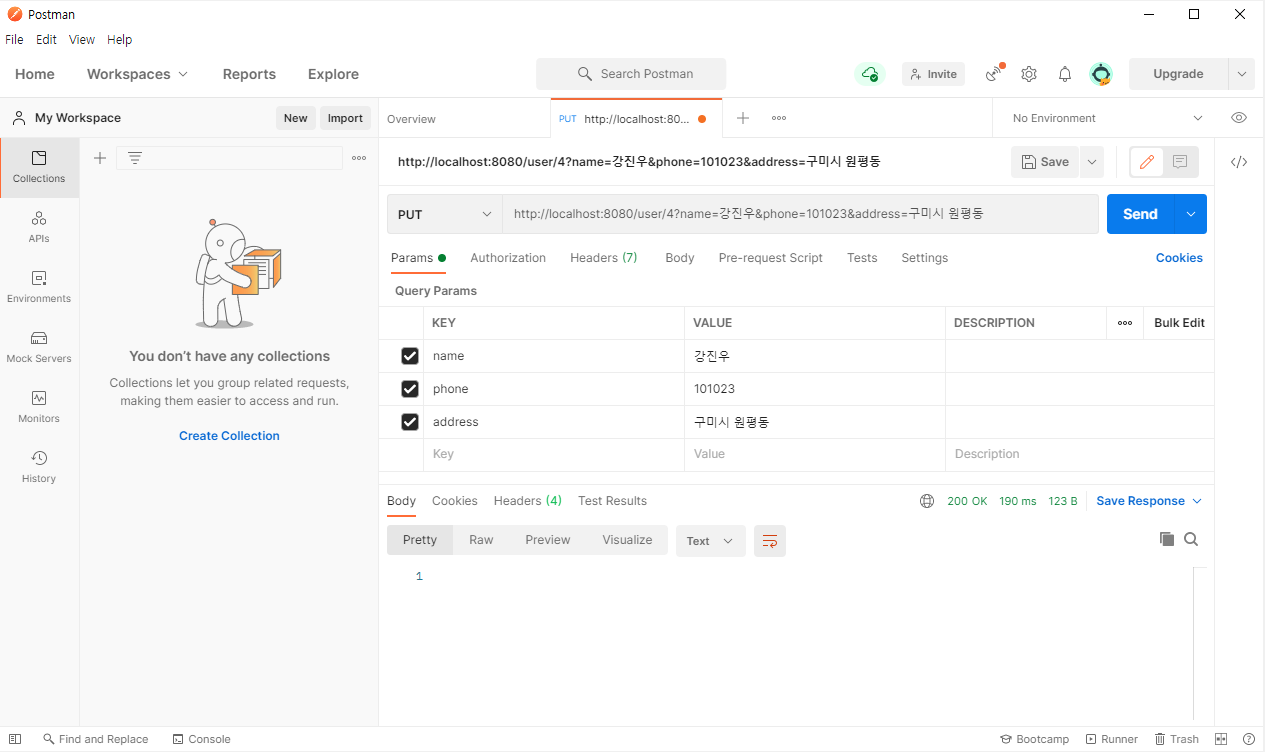Open the View menu
The image size is (1265, 752).
(82, 40)
